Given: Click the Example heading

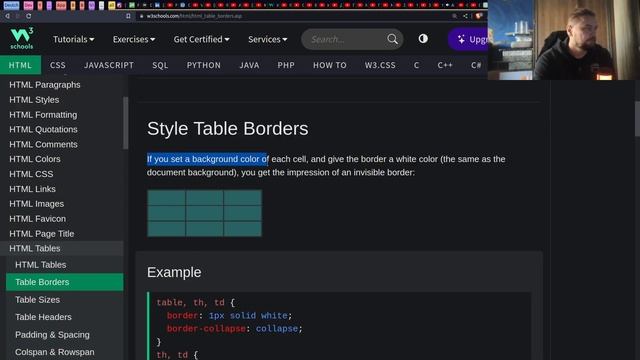Looking at the screenshot, I should pyautogui.click(x=174, y=272).
